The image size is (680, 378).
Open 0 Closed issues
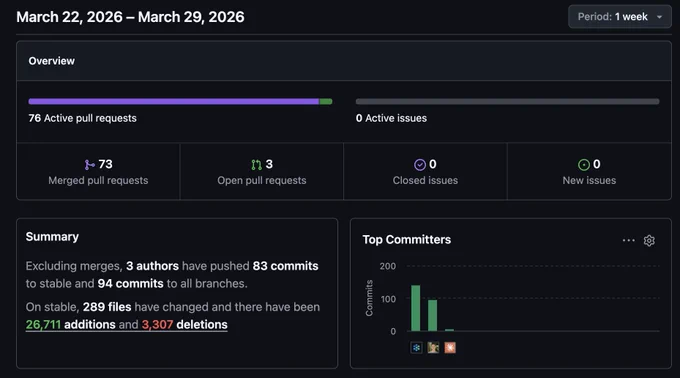coord(425,172)
